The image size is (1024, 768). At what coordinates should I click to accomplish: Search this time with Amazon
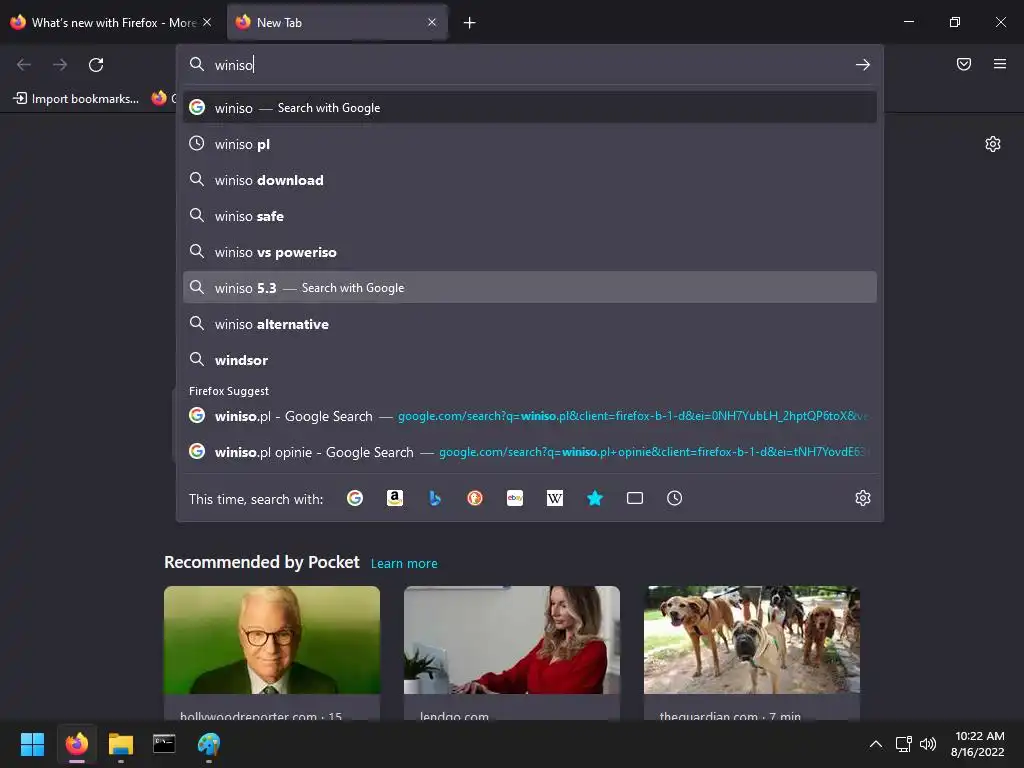(394, 498)
